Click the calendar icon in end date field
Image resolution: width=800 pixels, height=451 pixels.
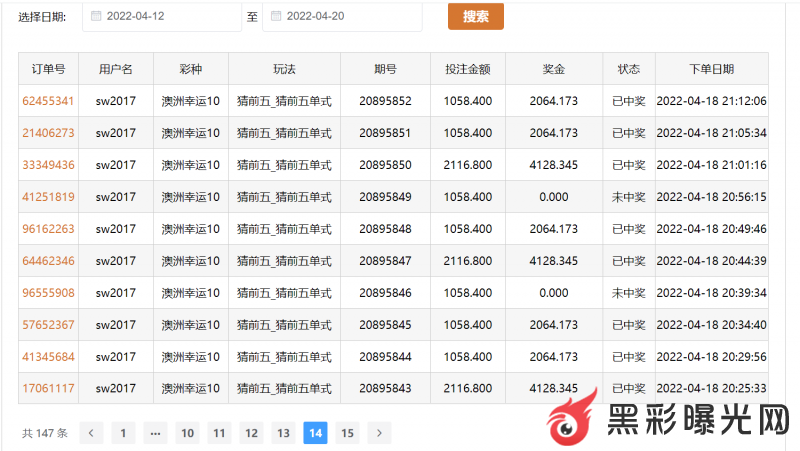(276, 16)
